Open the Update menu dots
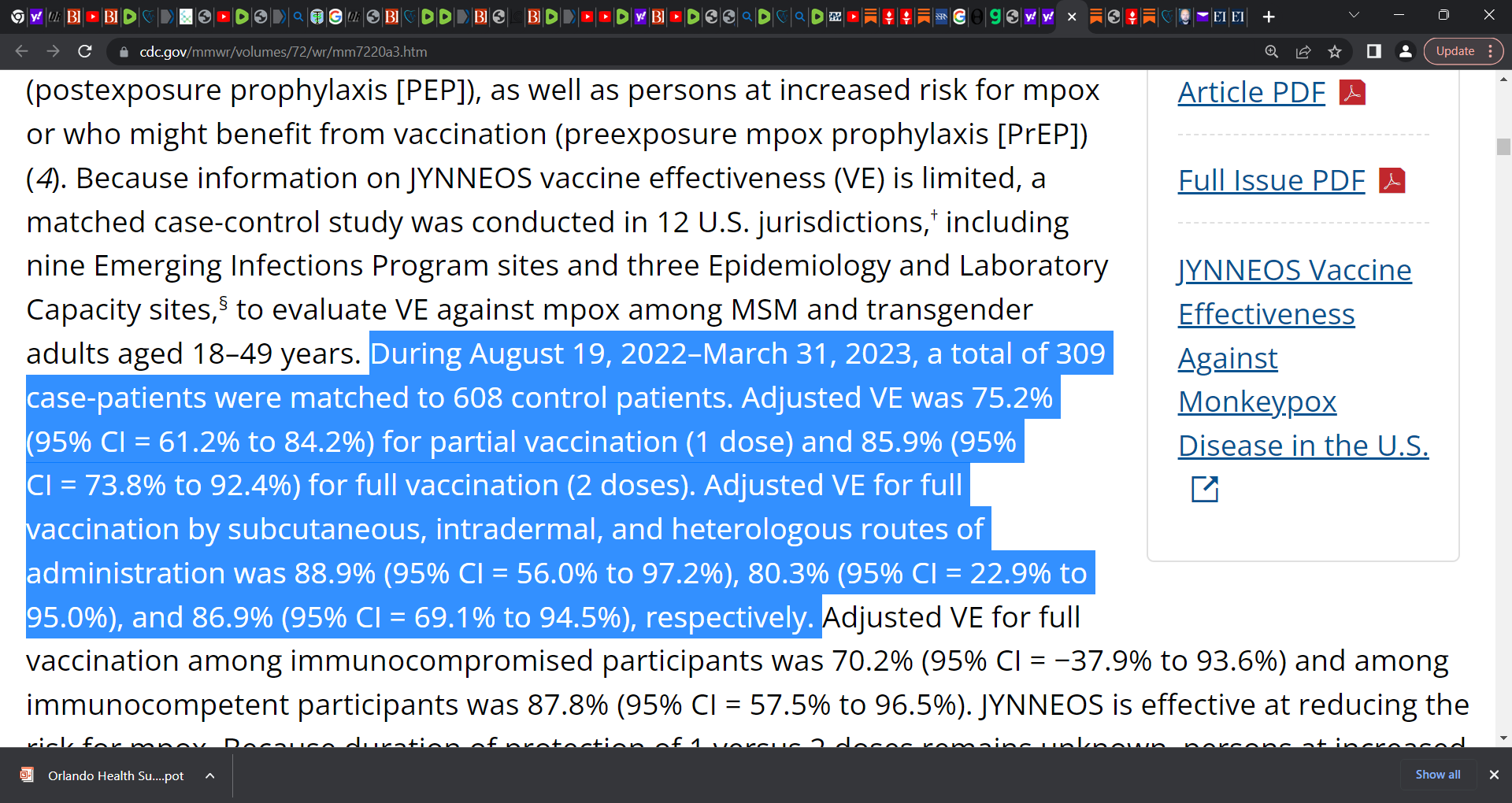The height and width of the screenshot is (803, 1512). point(1491,51)
